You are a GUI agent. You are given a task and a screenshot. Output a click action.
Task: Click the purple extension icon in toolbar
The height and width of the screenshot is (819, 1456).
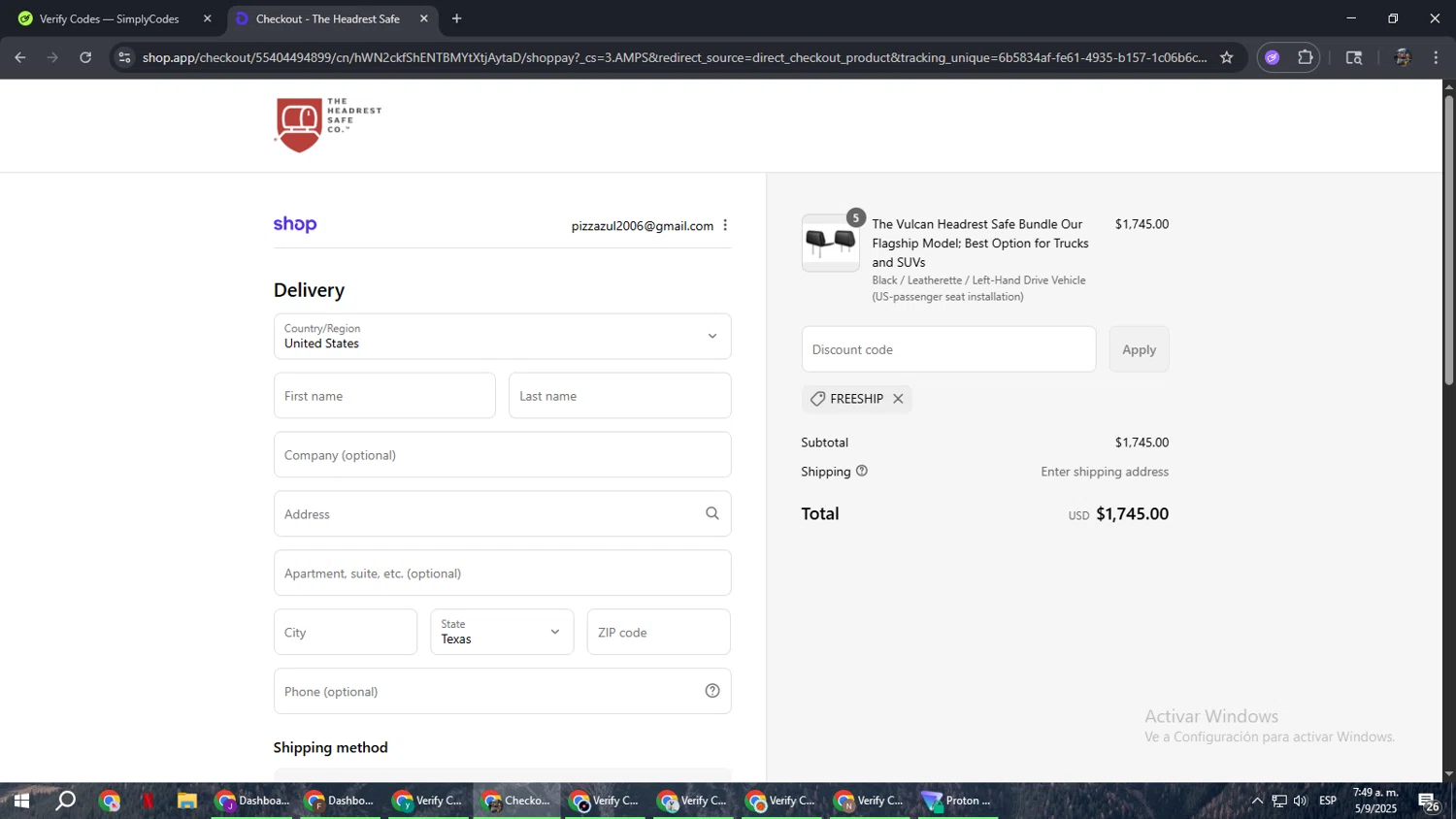pyautogui.click(x=1273, y=57)
